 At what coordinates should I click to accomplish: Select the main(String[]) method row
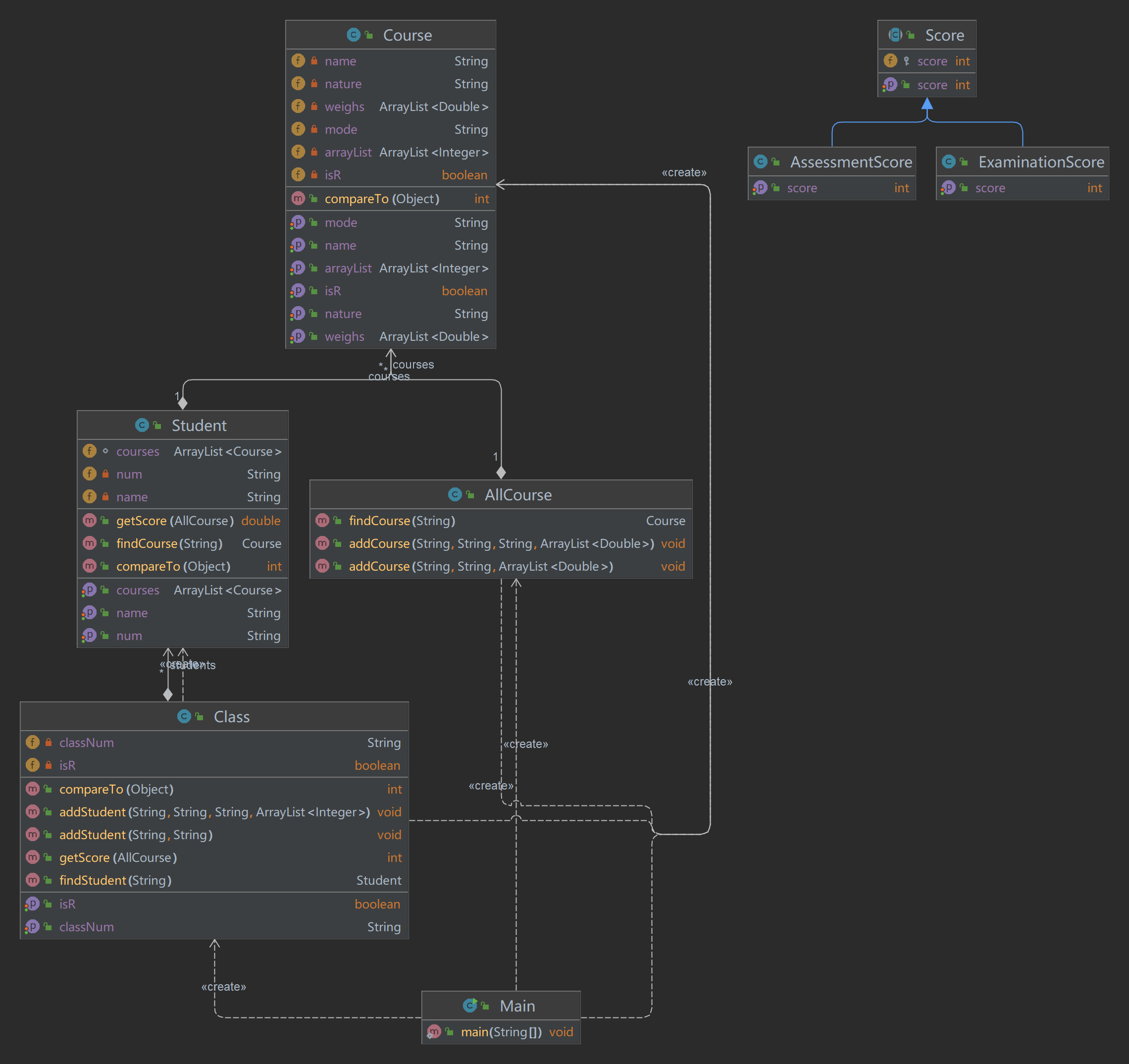point(501,1032)
